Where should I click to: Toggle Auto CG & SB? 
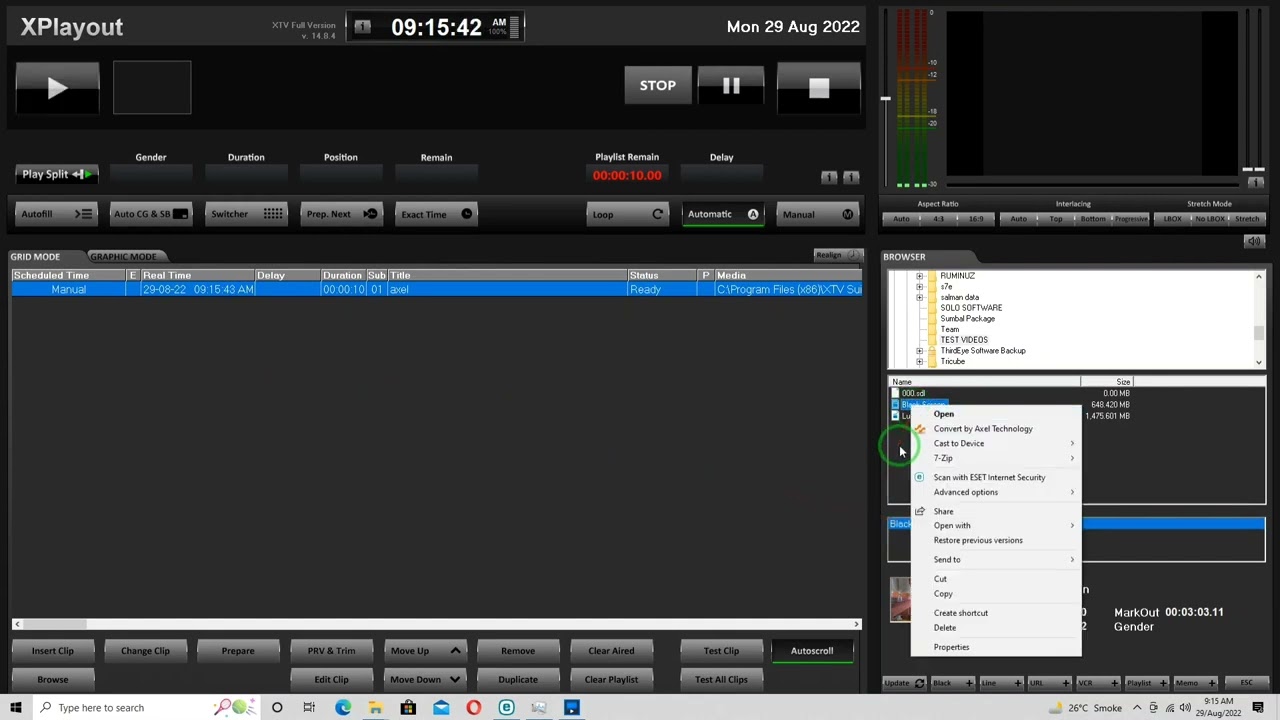(x=150, y=214)
